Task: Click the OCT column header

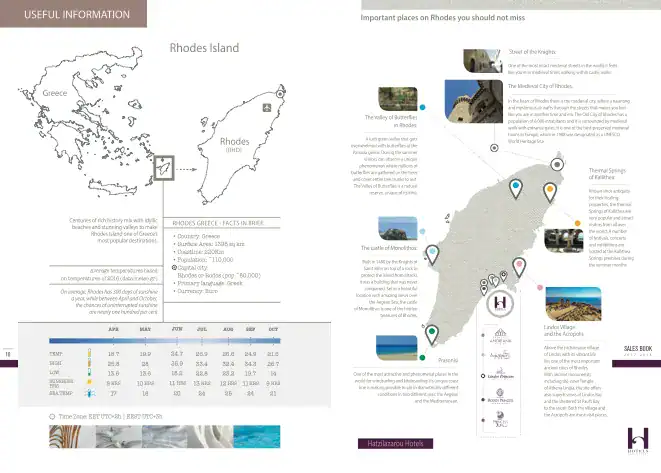Action: pos(273,329)
